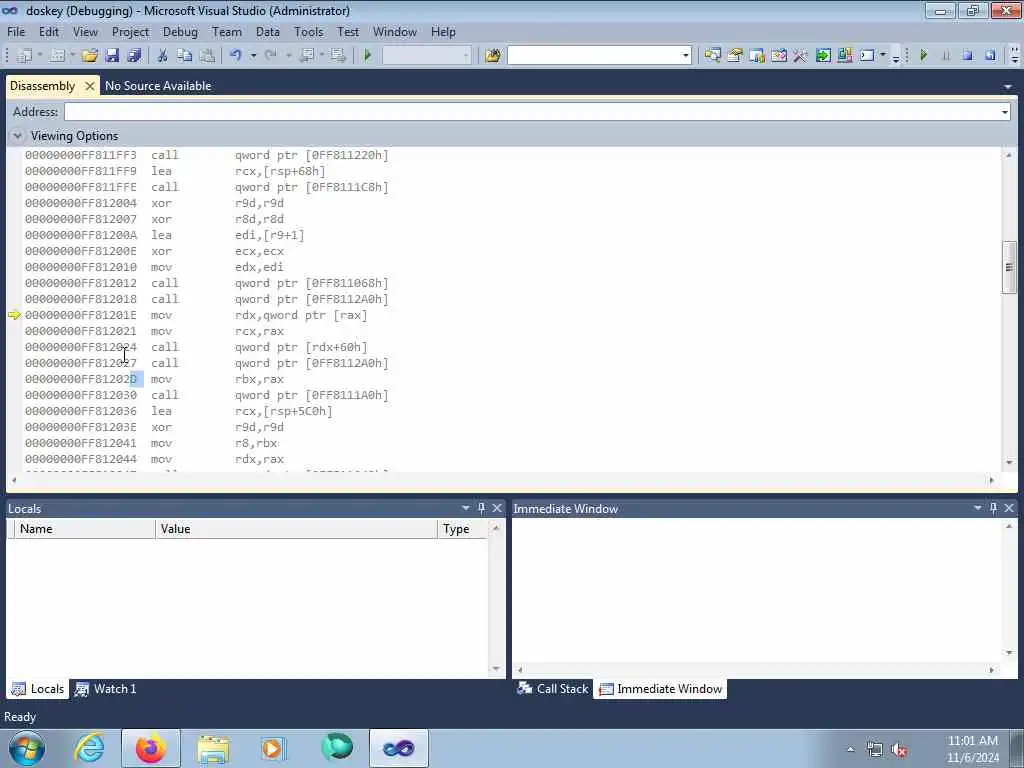Viewport: 1024px width, 768px height.
Task: Click the Team Explorer toolbar icon
Action: pyautogui.click(x=757, y=56)
